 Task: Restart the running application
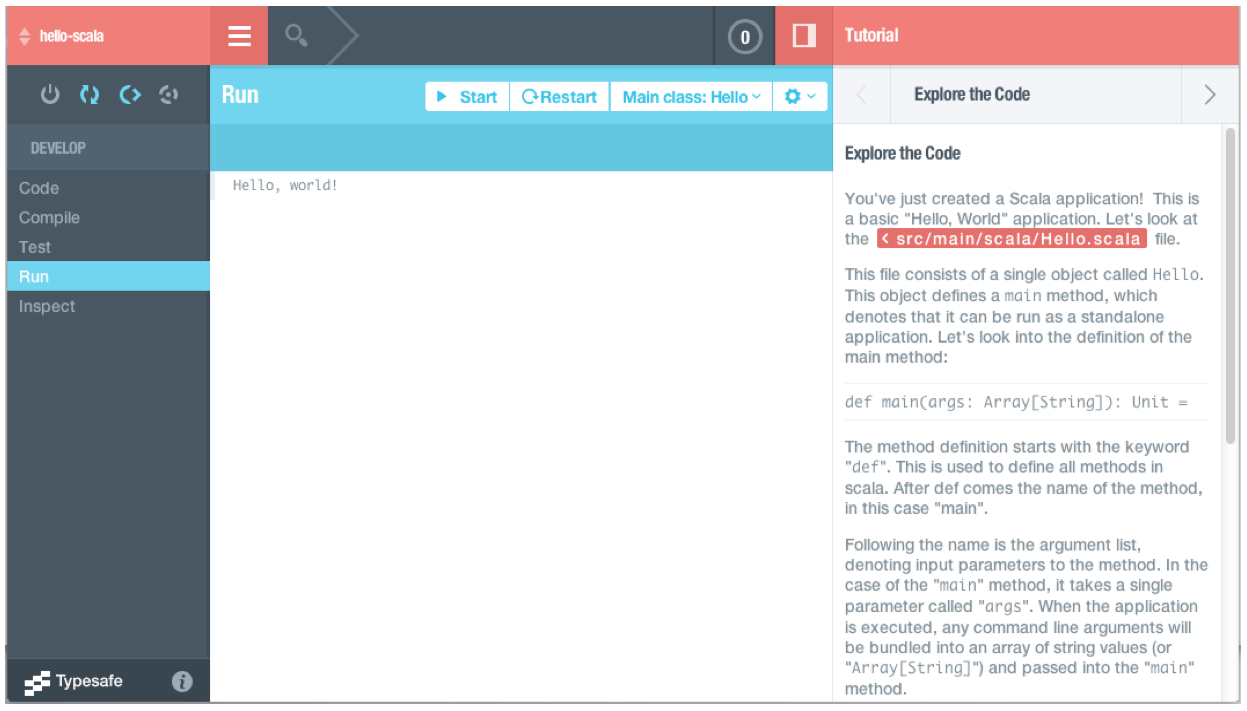pyautogui.click(x=560, y=97)
